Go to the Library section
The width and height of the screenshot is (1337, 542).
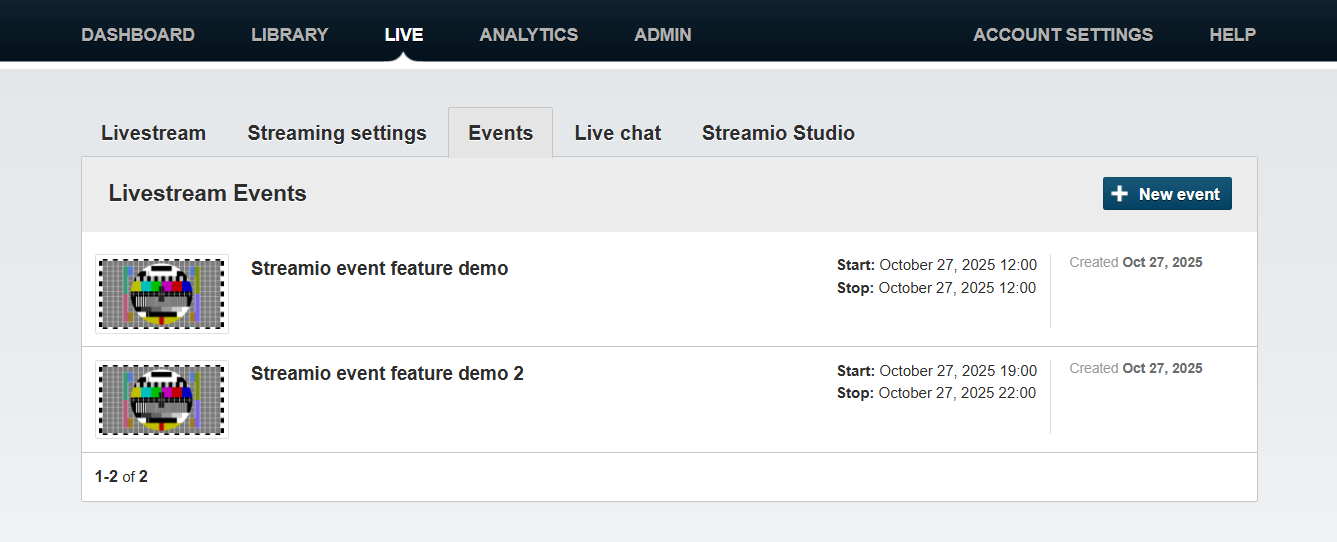click(x=289, y=34)
